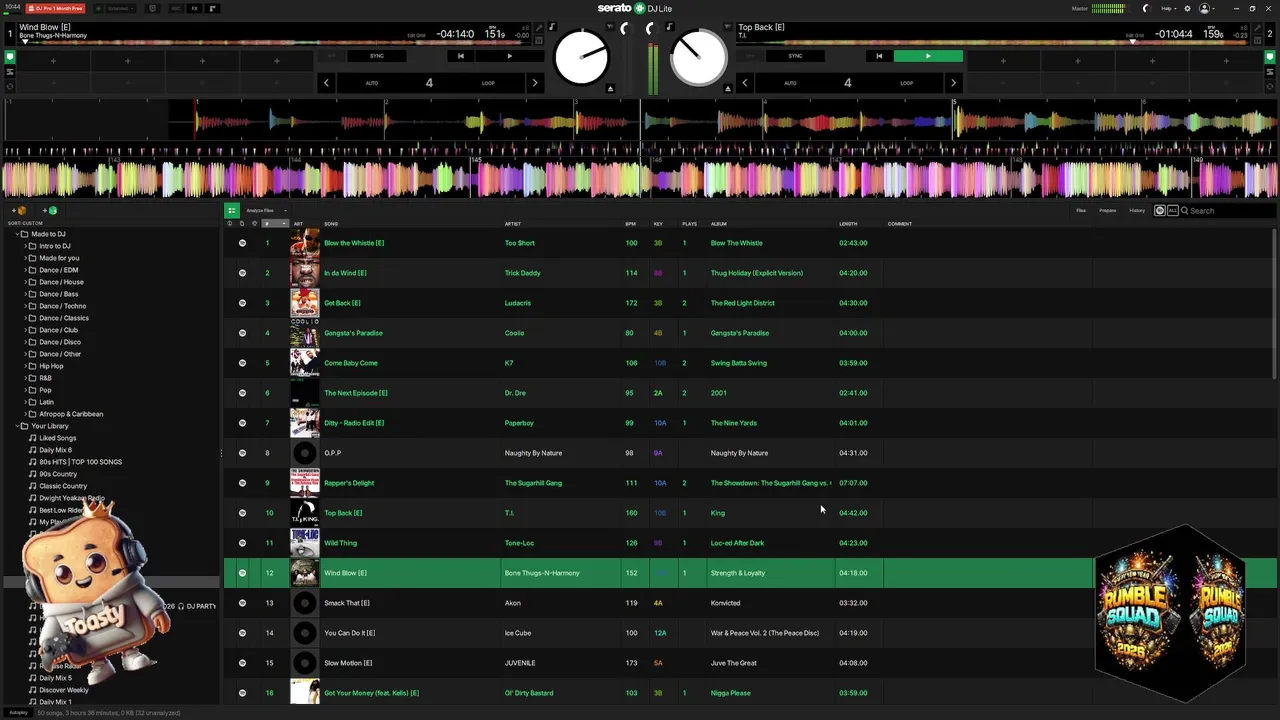Viewport: 1280px width, 720px height.
Task: Select the song Rapper's Delight
Action: click(x=349, y=483)
